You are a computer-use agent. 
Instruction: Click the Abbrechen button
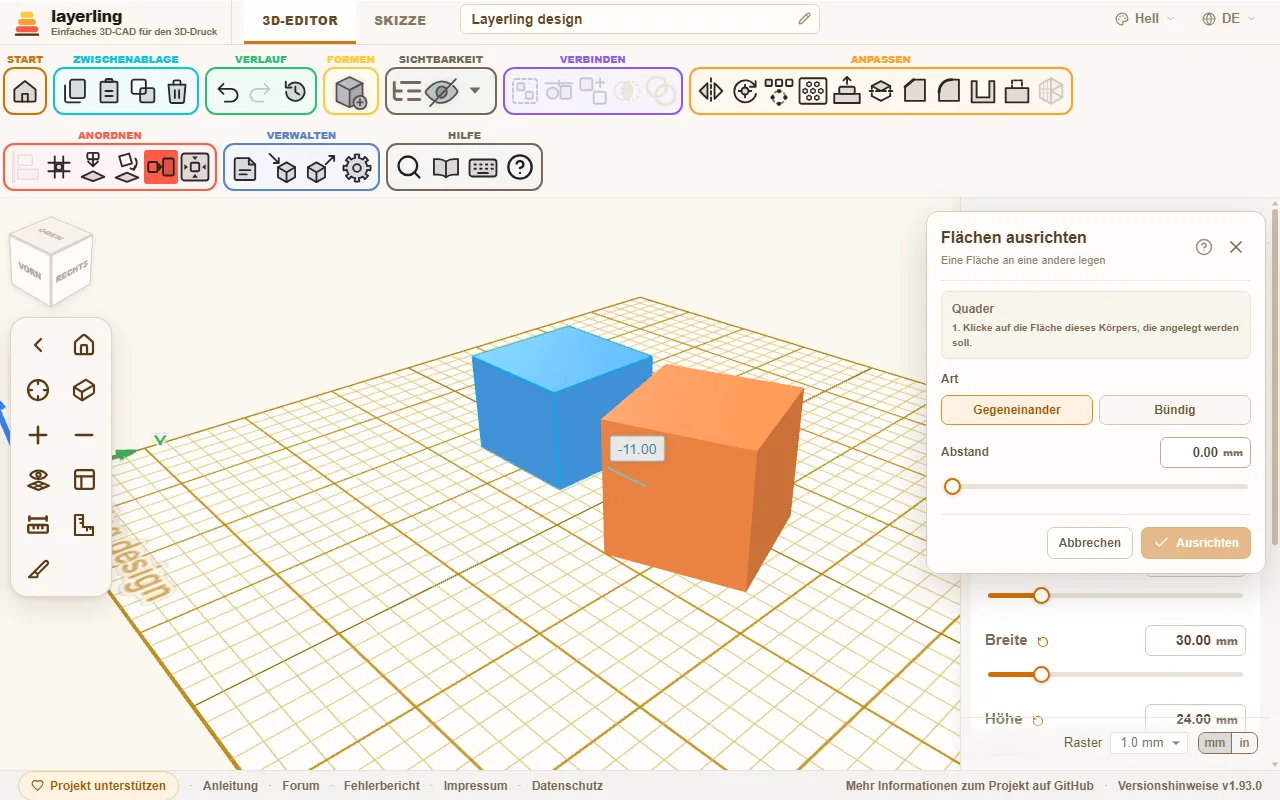pos(1090,543)
